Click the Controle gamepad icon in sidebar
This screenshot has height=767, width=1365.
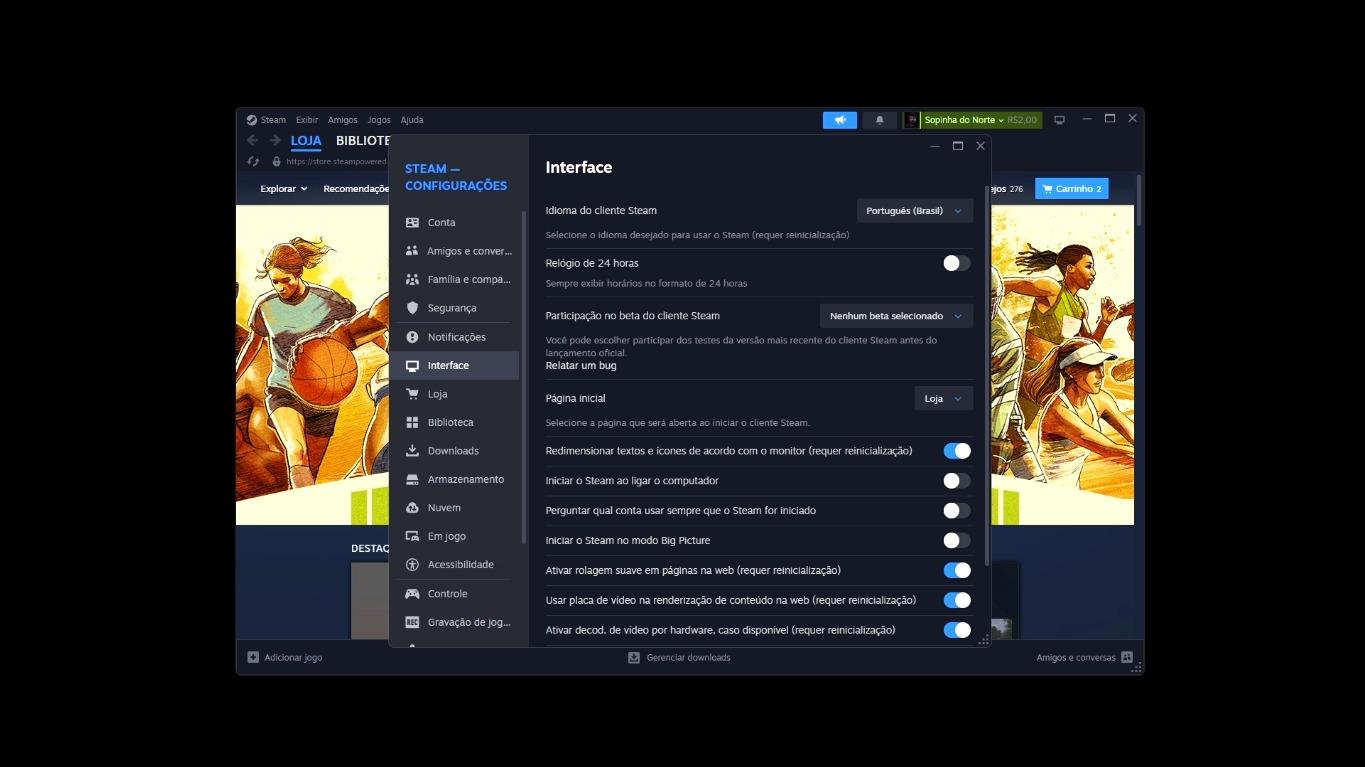coord(412,594)
